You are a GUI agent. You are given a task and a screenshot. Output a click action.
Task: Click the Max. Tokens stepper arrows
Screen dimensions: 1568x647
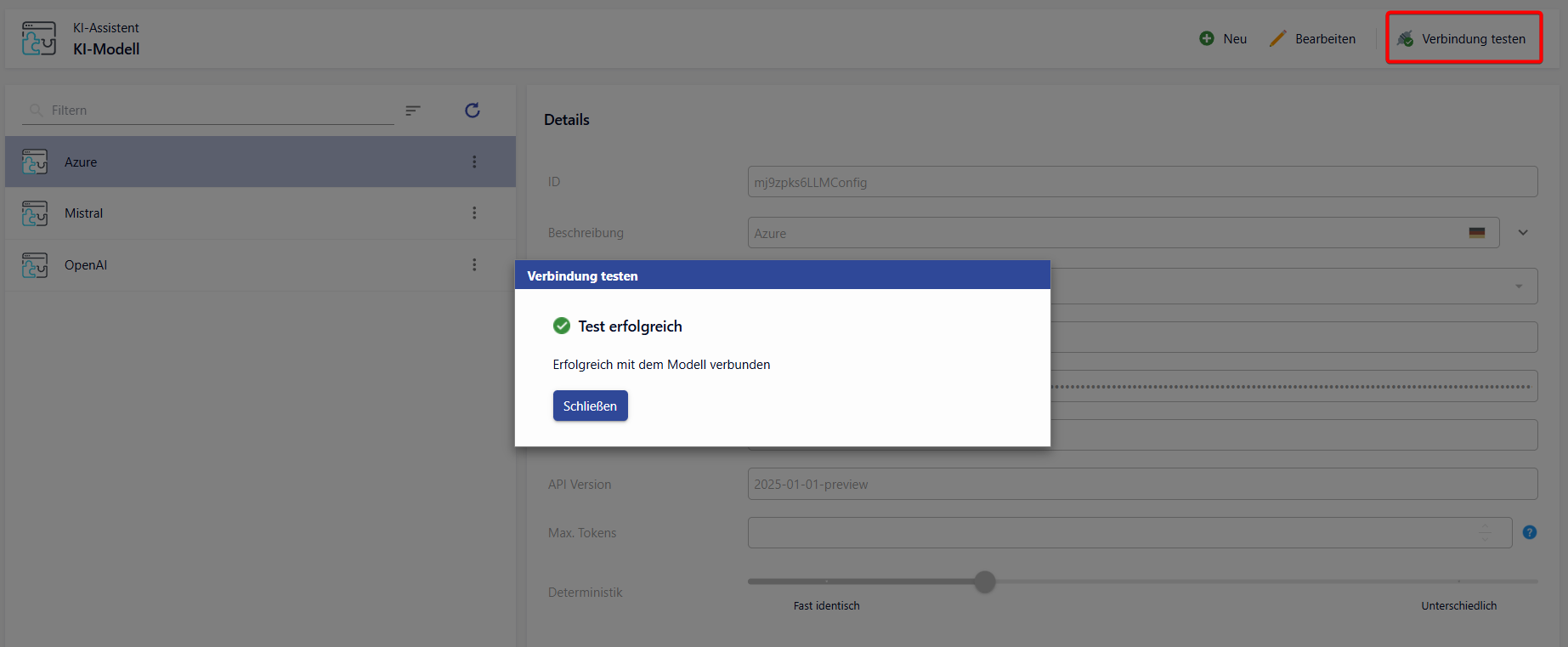tap(1485, 533)
